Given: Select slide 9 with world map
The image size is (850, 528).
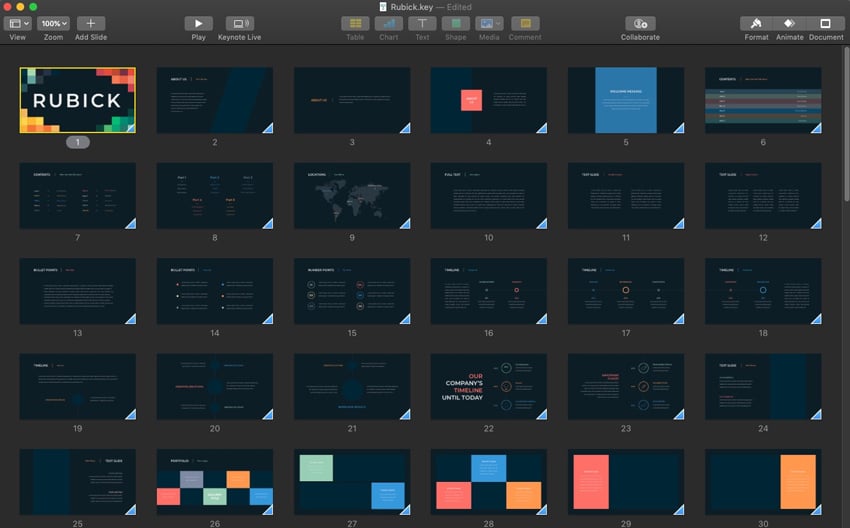Looking at the screenshot, I should (351, 195).
